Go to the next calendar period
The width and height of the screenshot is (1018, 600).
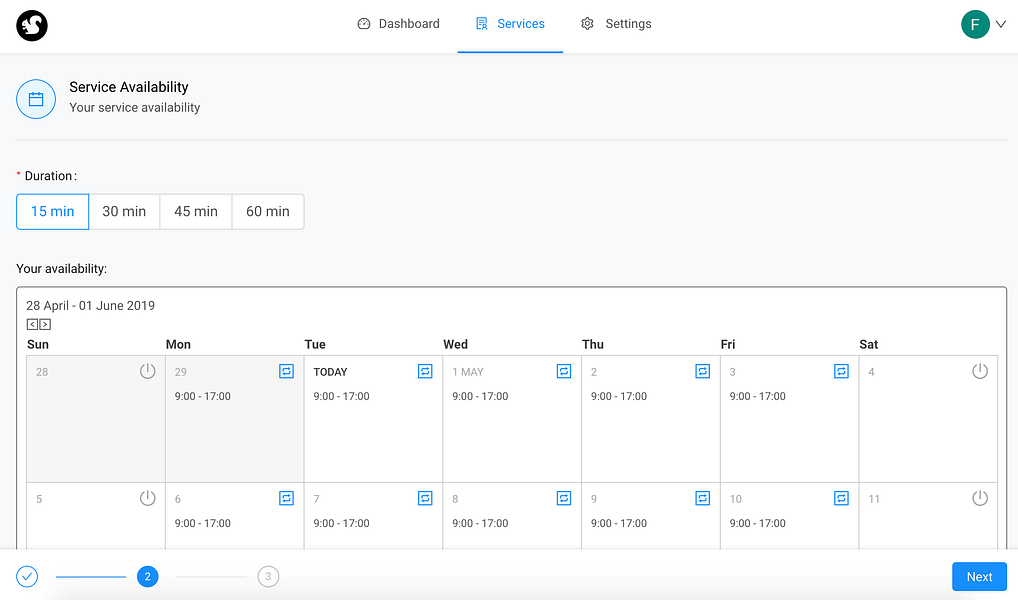tap(45, 324)
